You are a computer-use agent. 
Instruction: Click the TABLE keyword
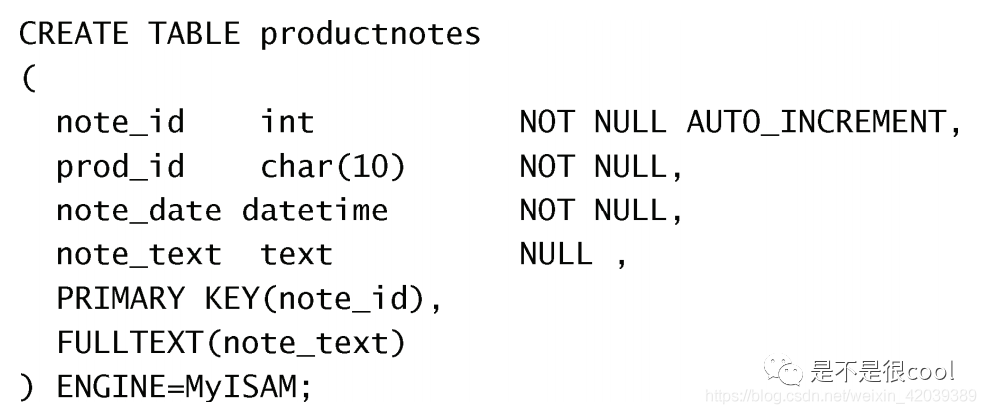click(x=194, y=33)
